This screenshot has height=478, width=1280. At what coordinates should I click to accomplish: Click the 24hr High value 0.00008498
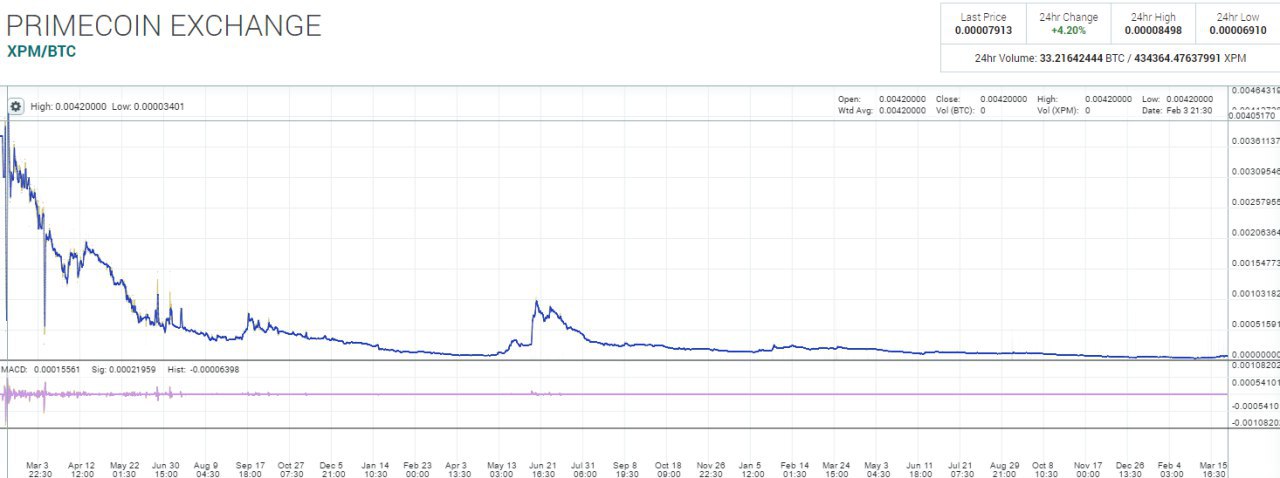click(x=1153, y=31)
